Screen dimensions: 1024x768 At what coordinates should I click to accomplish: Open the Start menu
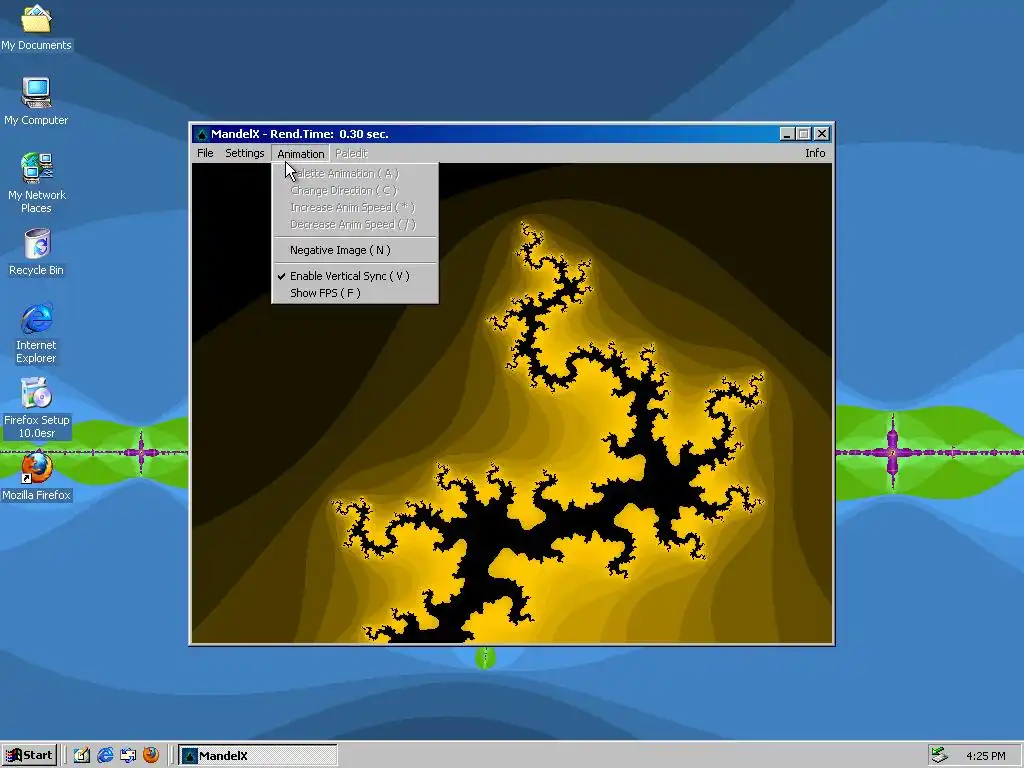tap(29, 755)
